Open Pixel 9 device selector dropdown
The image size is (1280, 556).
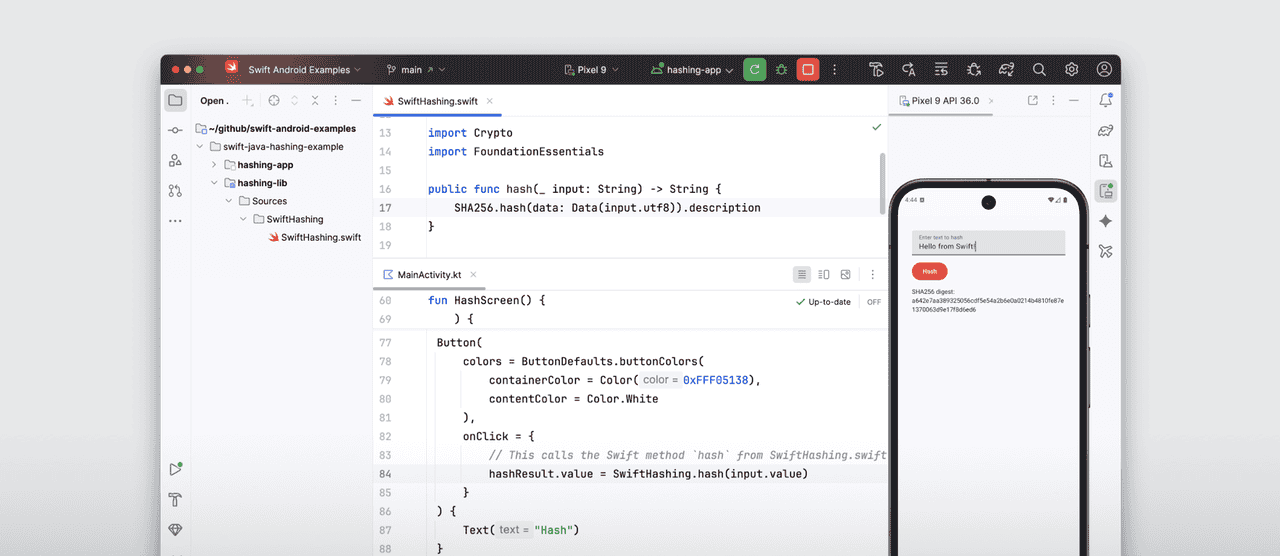point(591,70)
